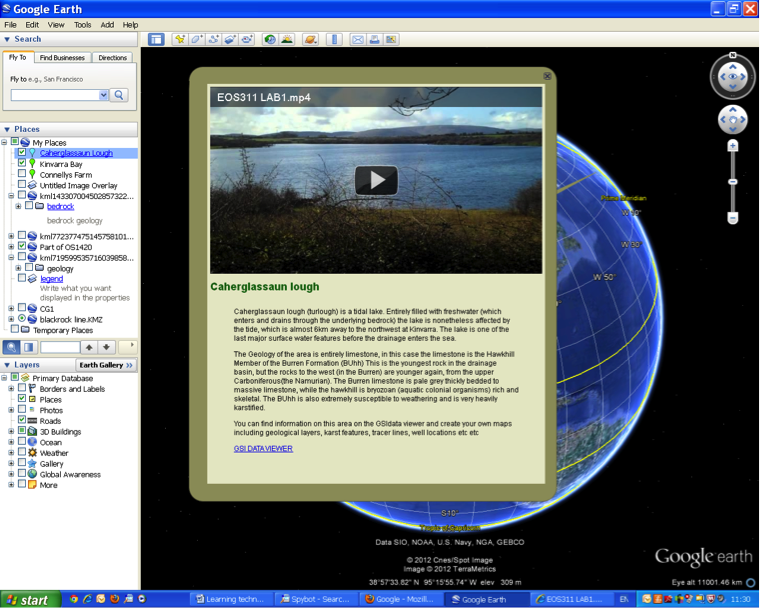
Task: Select the Add Polygon tool
Action: pyautogui.click(x=197, y=40)
